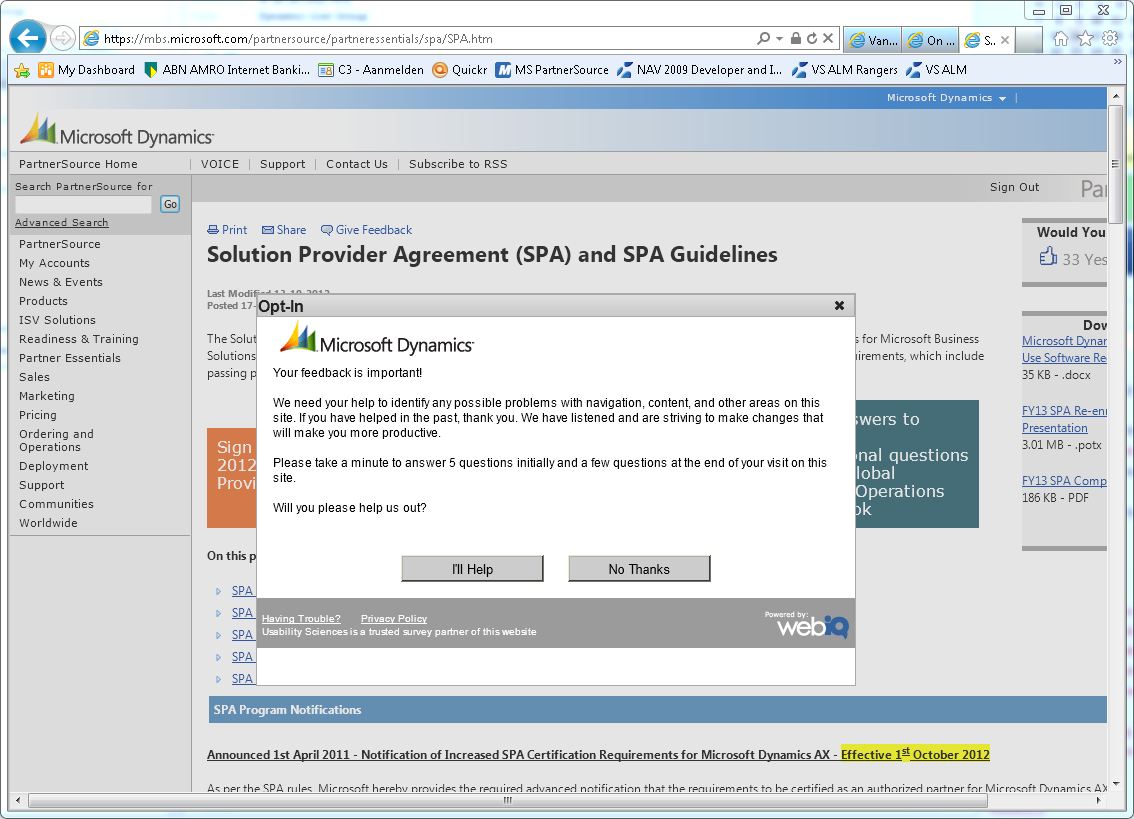Go to PartnerSource Home

click(x=78, y=164)
